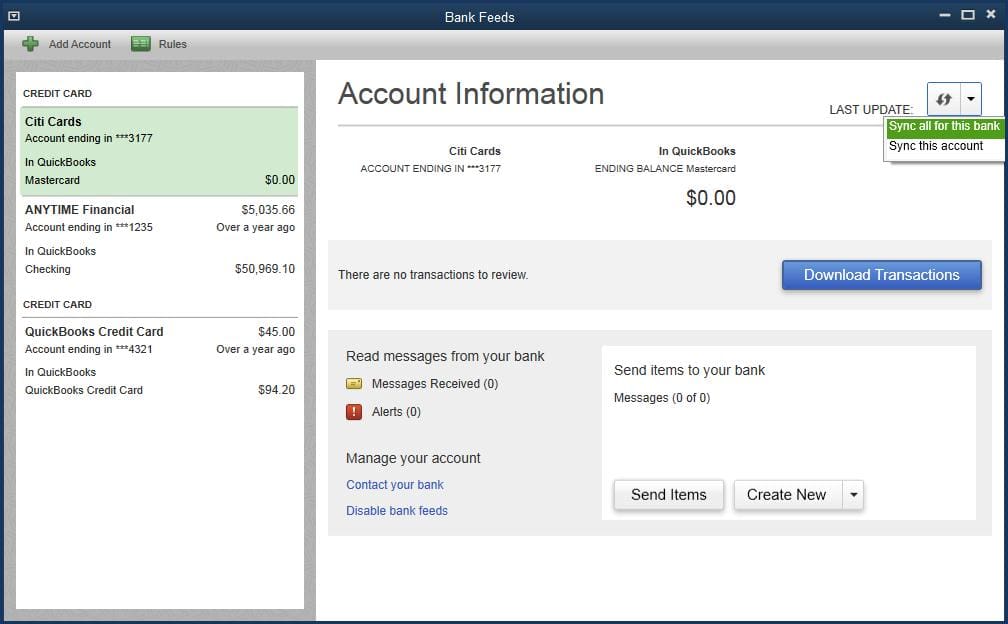Select the QuickBooks Credit Card account entry

pos(159,361)
